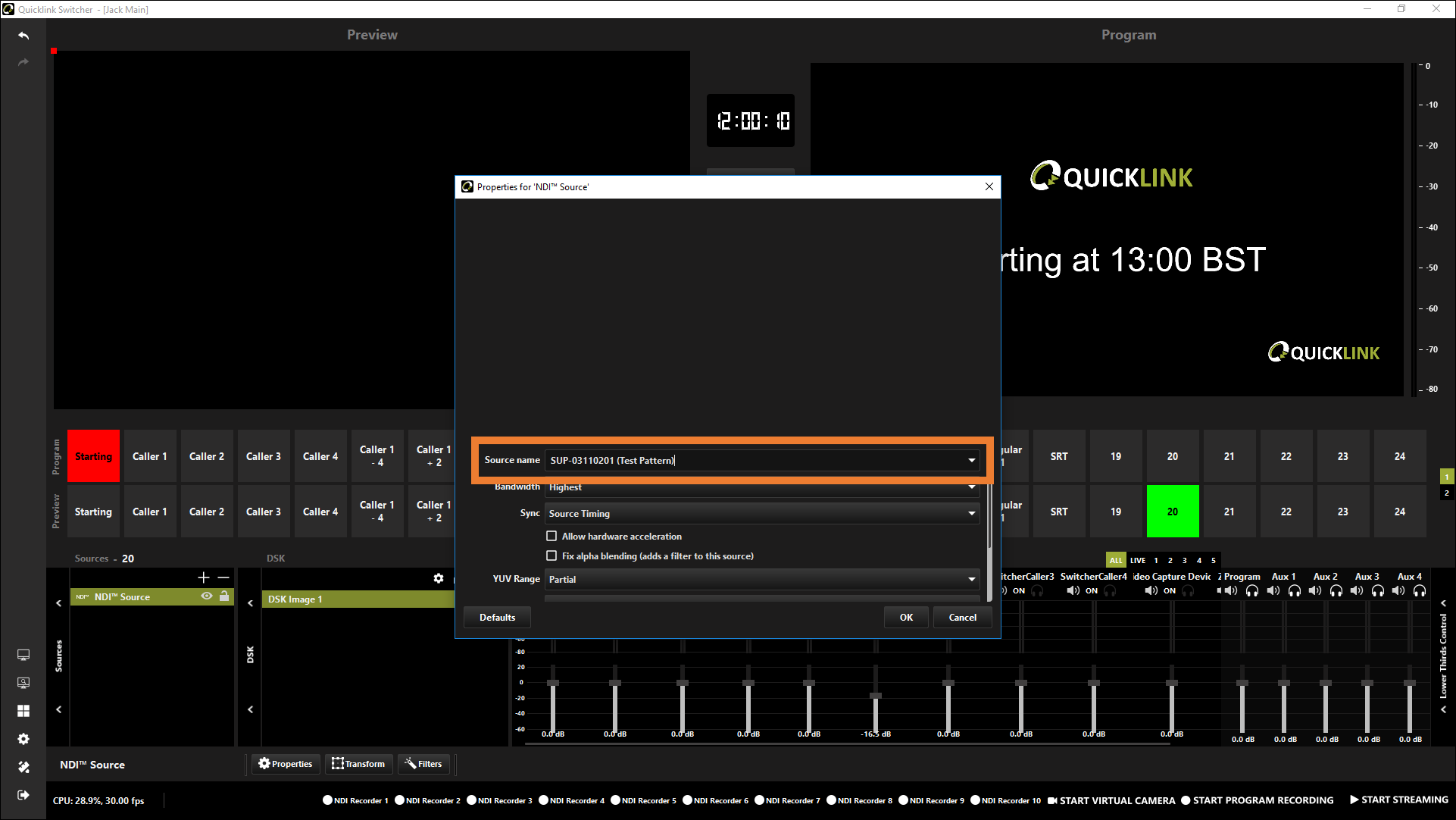The height and width of the screenshot is (820, 1456).
Task: Open the monitor output icon in the sidebar
Action: [23, 655]
